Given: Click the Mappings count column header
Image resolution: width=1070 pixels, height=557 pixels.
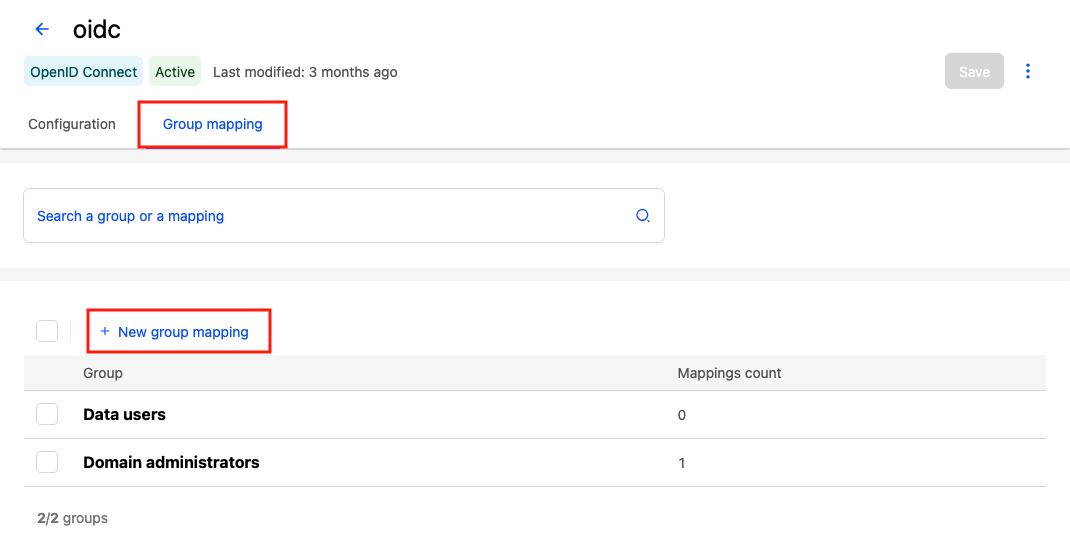Looking at the screenshot, I should pyautogui.click(x=729, y=373).
